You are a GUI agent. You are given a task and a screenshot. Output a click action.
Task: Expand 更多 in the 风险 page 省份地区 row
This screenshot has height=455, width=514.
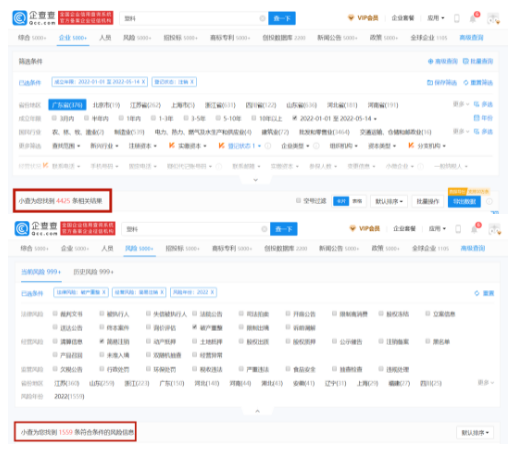tap(486, 382)
